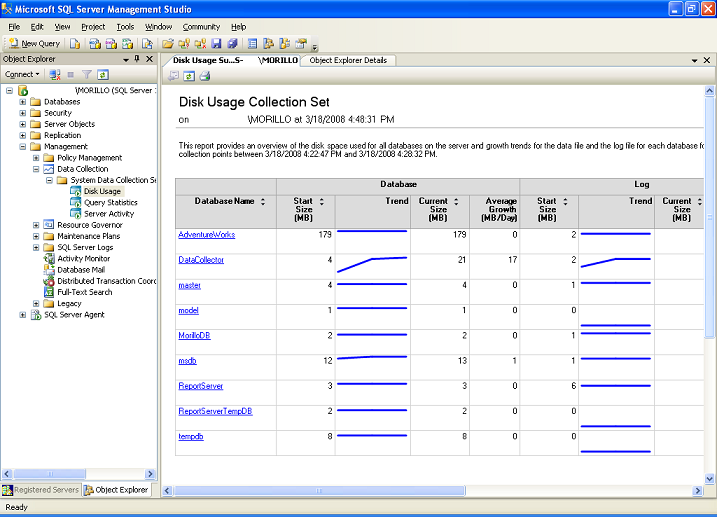Open the ReportServerTempDB link

215,411
